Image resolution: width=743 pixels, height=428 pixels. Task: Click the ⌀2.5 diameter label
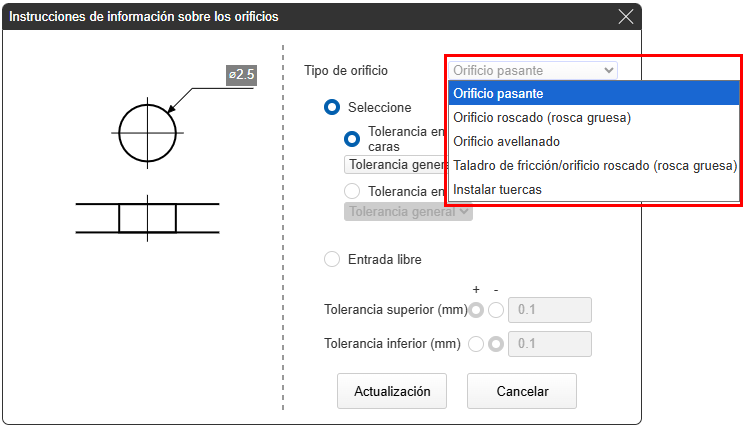coord(243,75)
